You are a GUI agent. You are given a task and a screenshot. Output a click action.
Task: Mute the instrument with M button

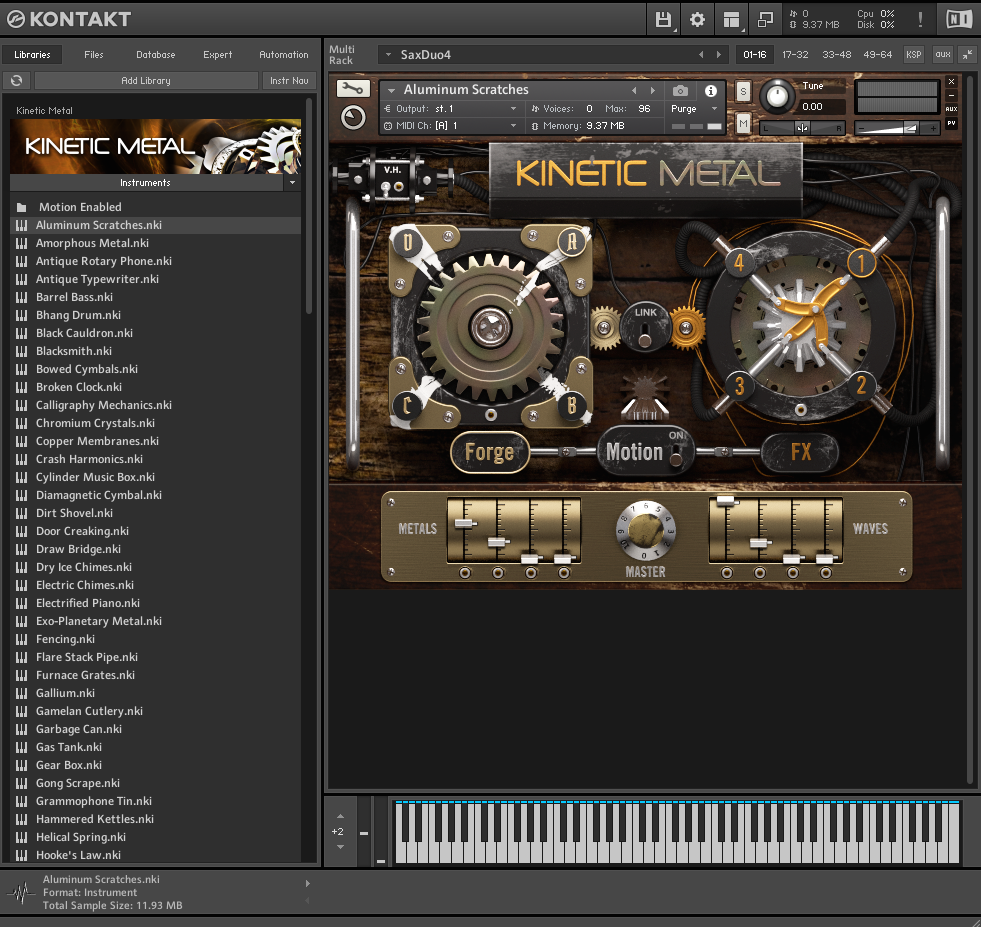743,124
